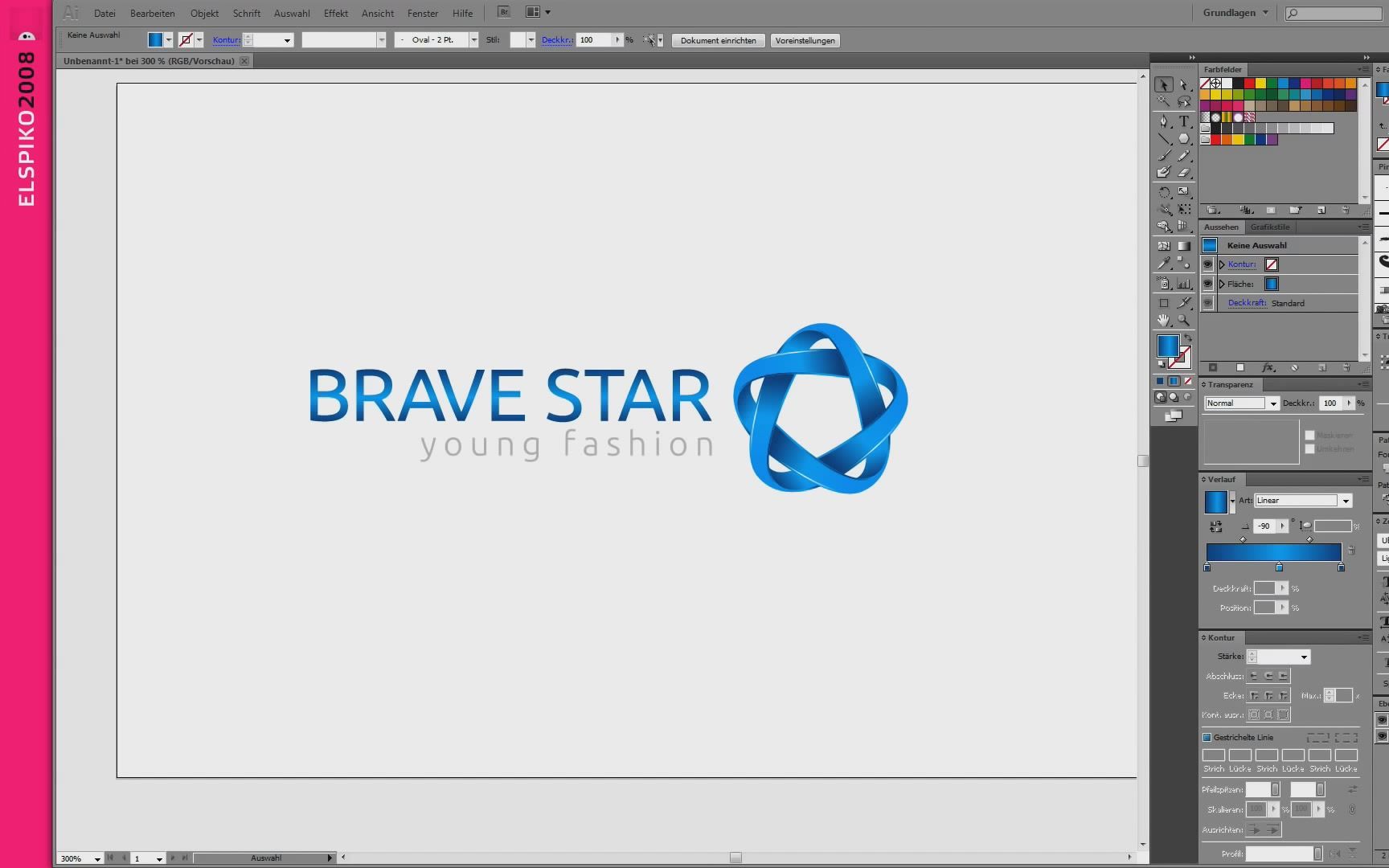Click the gradient angle -90 field
Image resolution: width=1389 pixels, height=868 pixels.
[x=1264, y=526]
